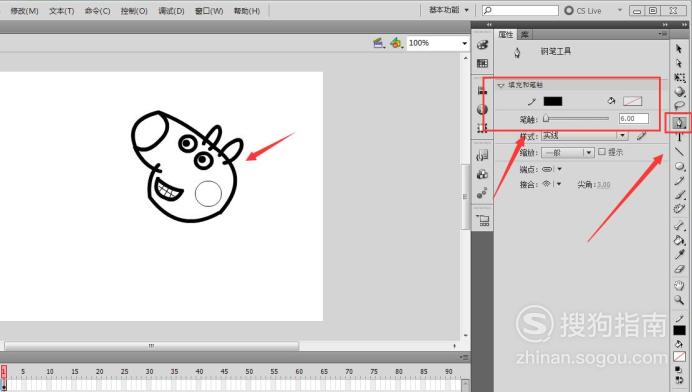Select the Eraser tool
This screenshot has width=692, height=392.
point(679,269)
